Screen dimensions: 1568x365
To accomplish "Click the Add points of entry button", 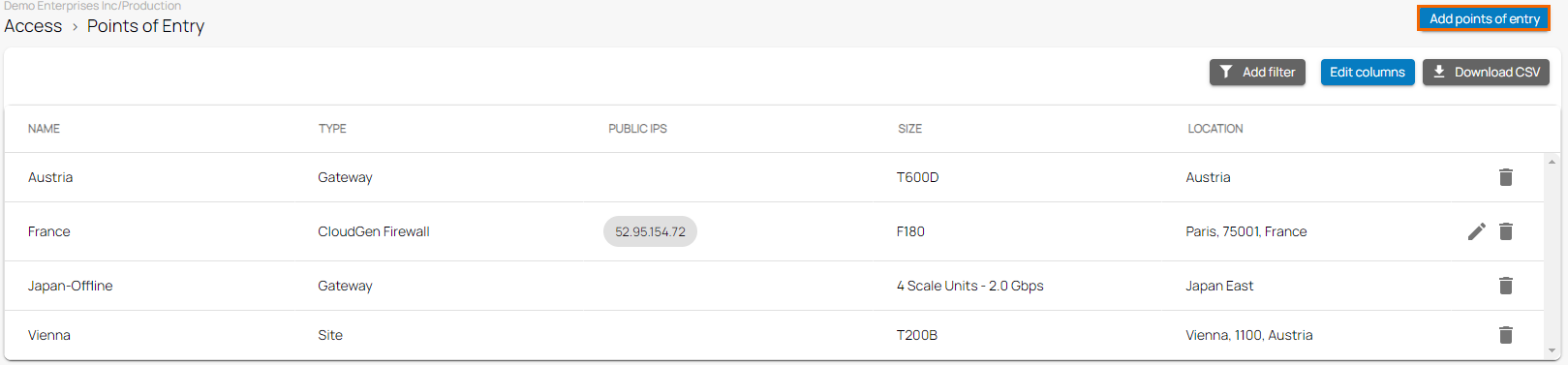I will pyautogui.click(x=1484, y=18).
